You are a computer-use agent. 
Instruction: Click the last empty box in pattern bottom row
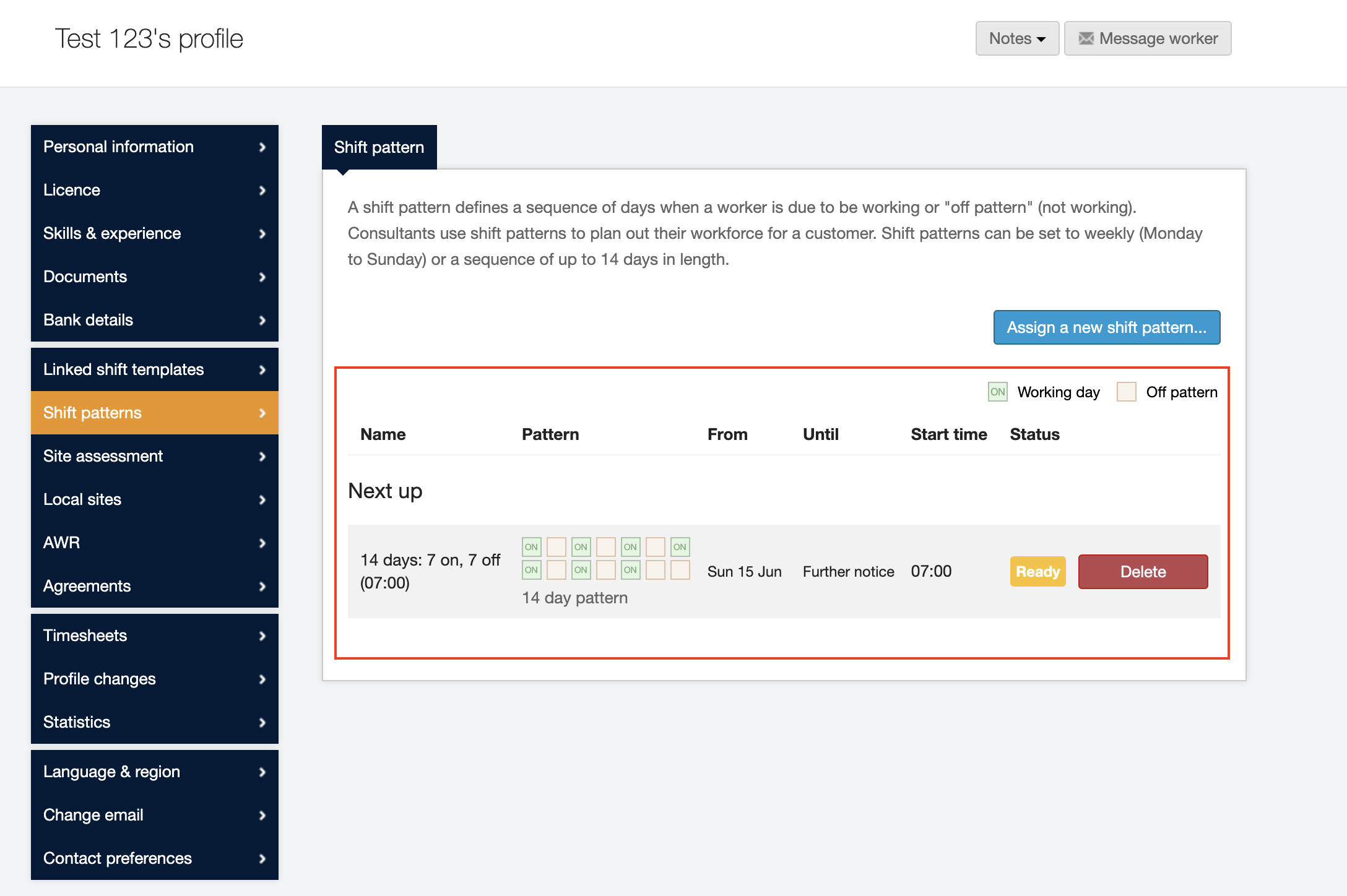pyautogui.click(x=680, y=570)
